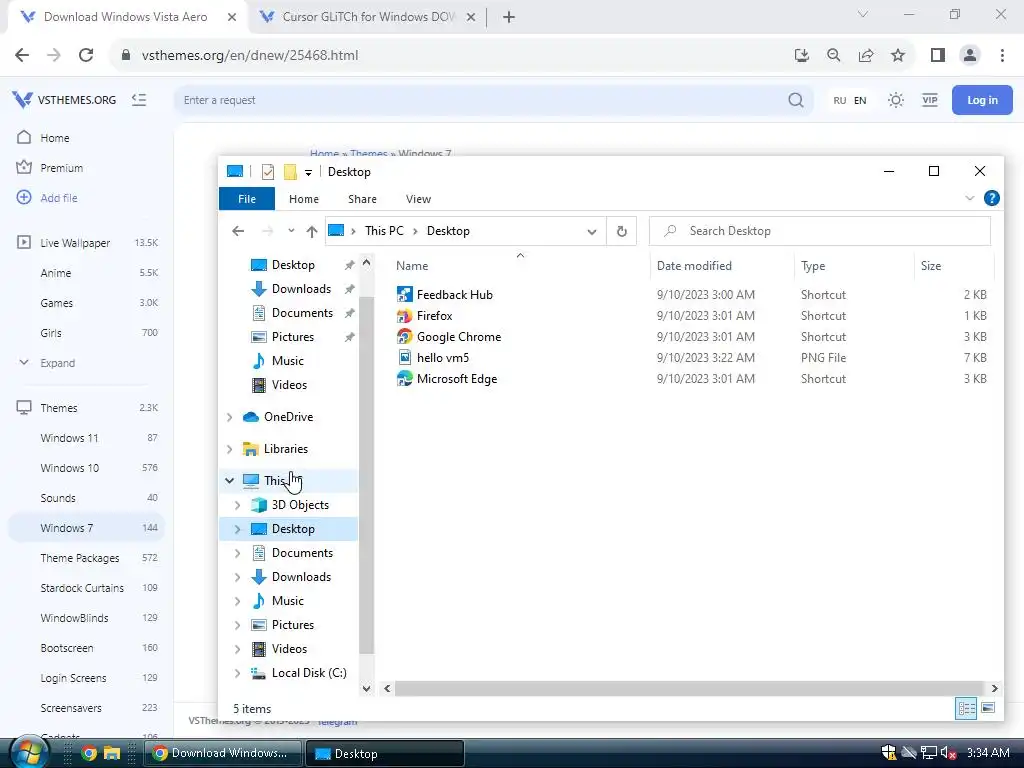The height and width of the screenshot is (768, 1024).
Task: Click the File Explorer Back arrow
Action: click(x=238, y=231)
